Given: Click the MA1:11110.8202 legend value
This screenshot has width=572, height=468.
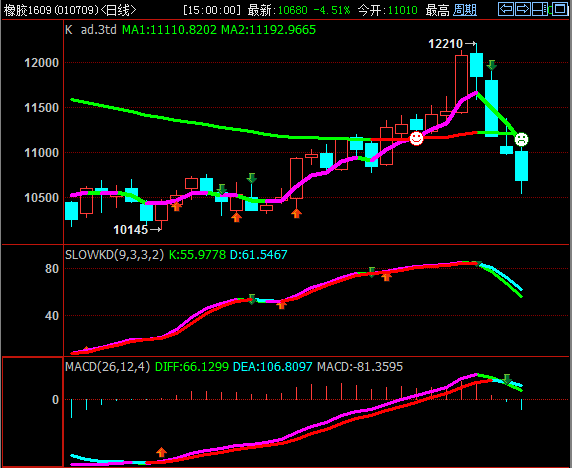Looking at the screenshot, I should tap(169, 30).
